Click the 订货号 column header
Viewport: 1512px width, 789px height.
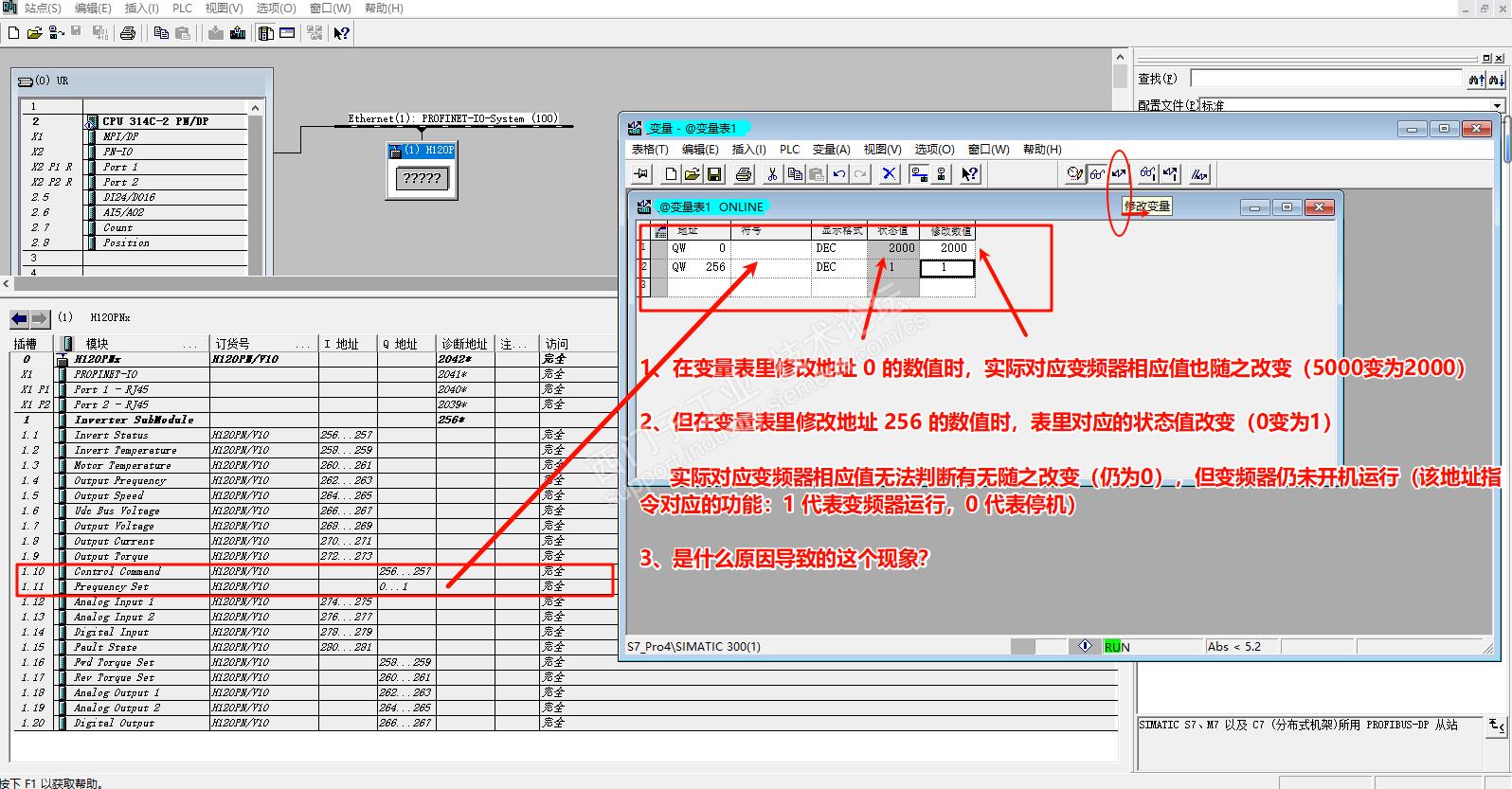point(263,344)
